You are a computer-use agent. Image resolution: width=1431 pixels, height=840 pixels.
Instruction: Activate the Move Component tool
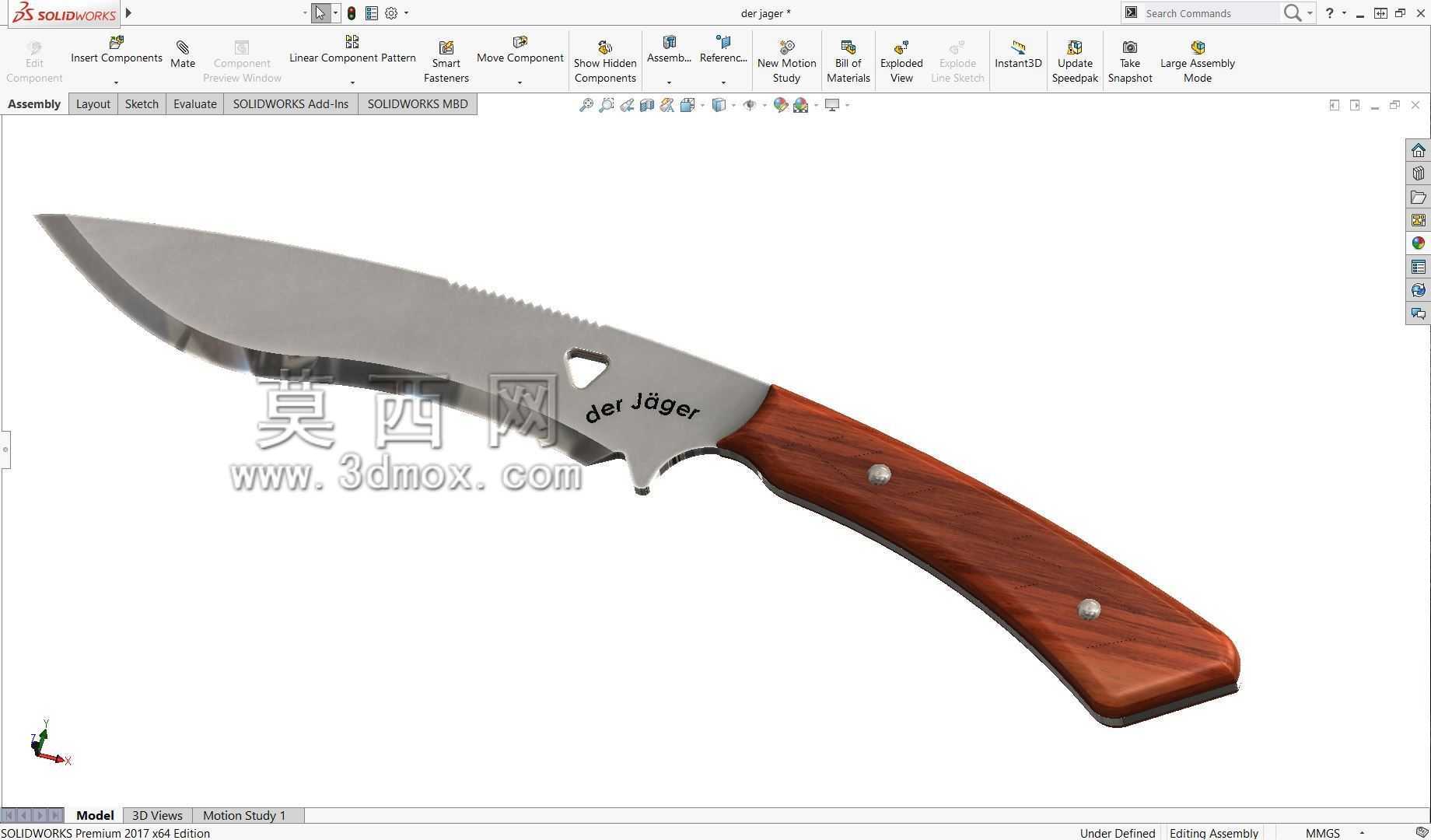click(x=520, y=50)
